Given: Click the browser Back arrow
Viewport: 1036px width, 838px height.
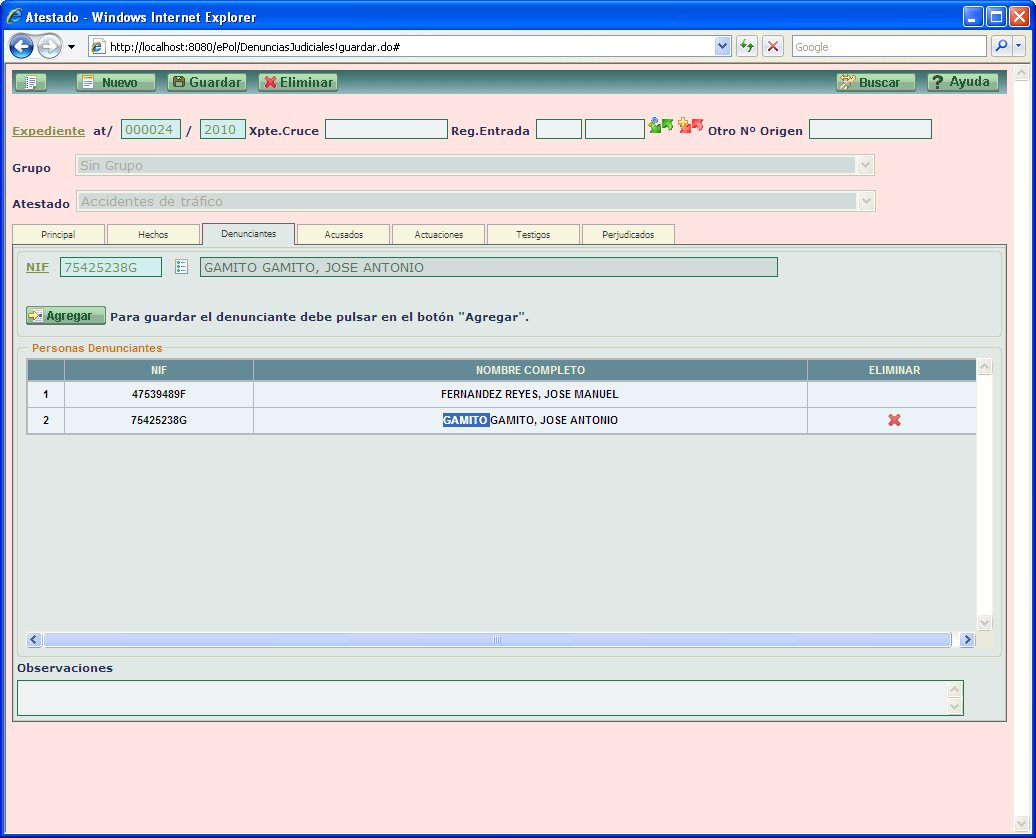Looking at the screenshot, I should tap(22, 47).
